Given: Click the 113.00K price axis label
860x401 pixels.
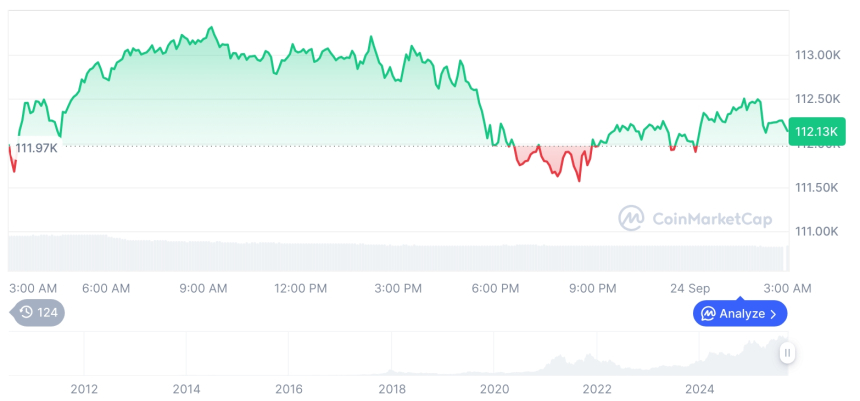Looking at the screenshot, I should click(816, 55).
